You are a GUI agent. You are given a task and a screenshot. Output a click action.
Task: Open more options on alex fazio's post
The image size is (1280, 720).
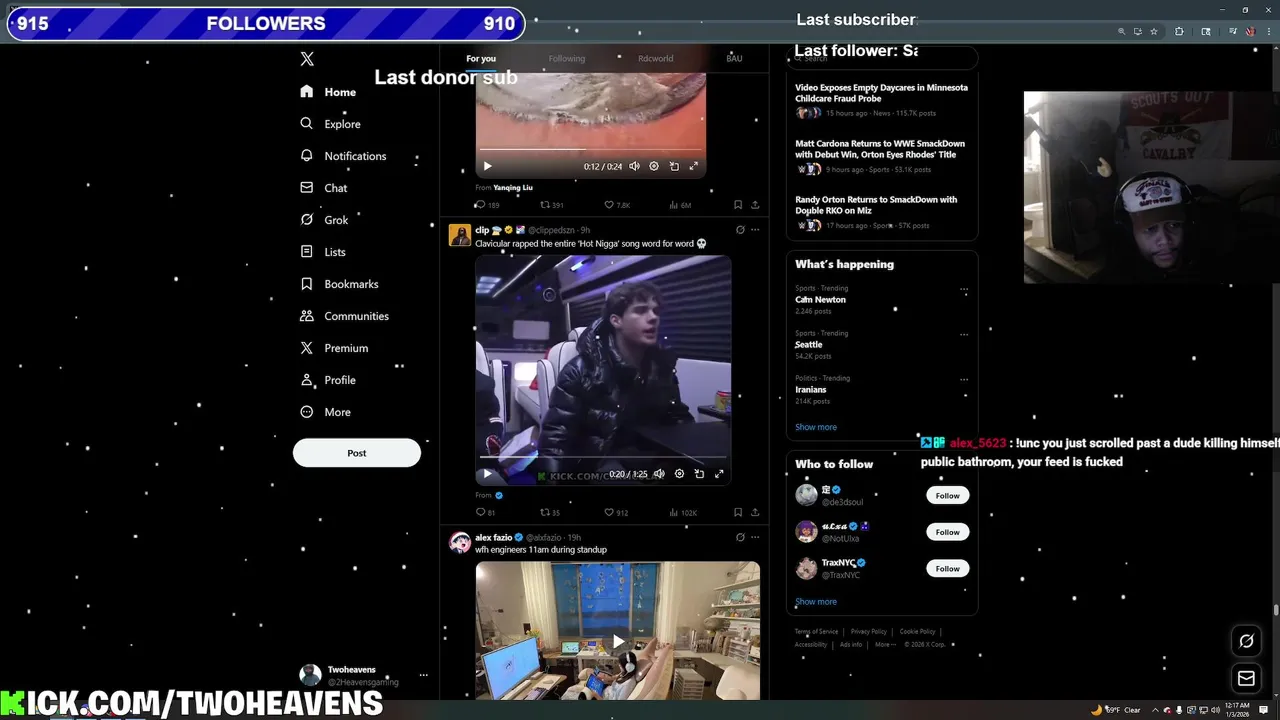(x=755, y=537)
